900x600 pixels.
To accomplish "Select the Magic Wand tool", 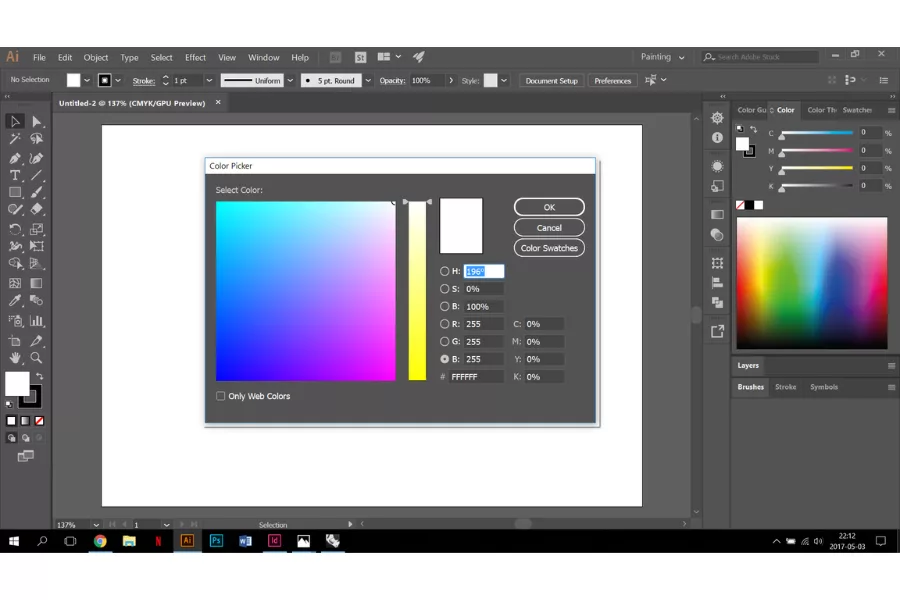I will click(15, 139).
